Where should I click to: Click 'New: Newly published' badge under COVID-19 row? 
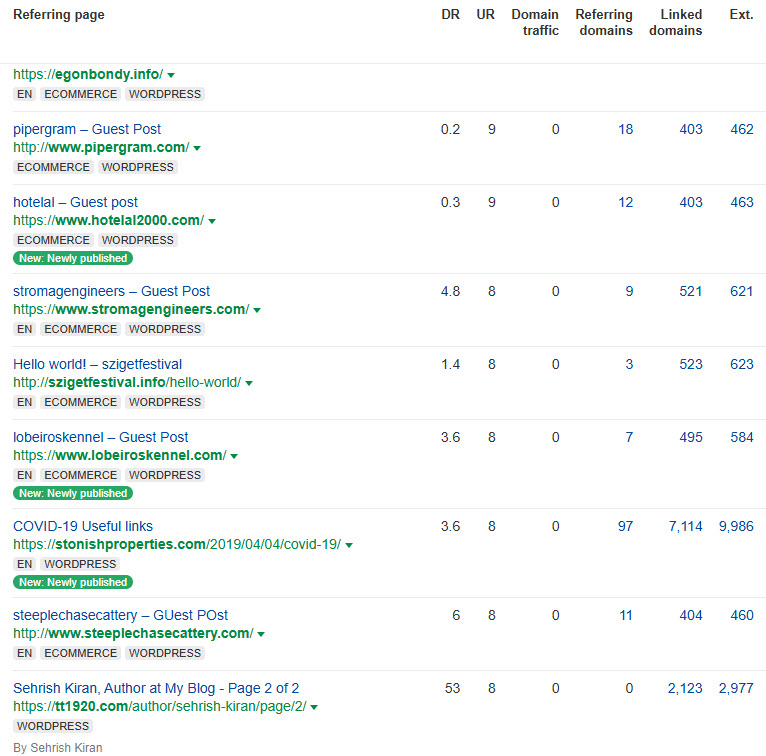[73, 582]
